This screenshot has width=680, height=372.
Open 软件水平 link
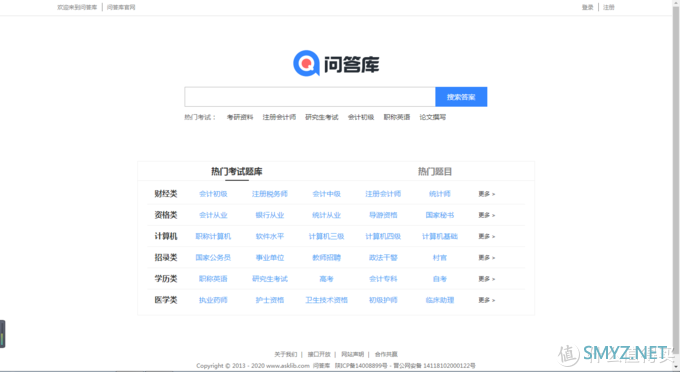click(270, 236)
